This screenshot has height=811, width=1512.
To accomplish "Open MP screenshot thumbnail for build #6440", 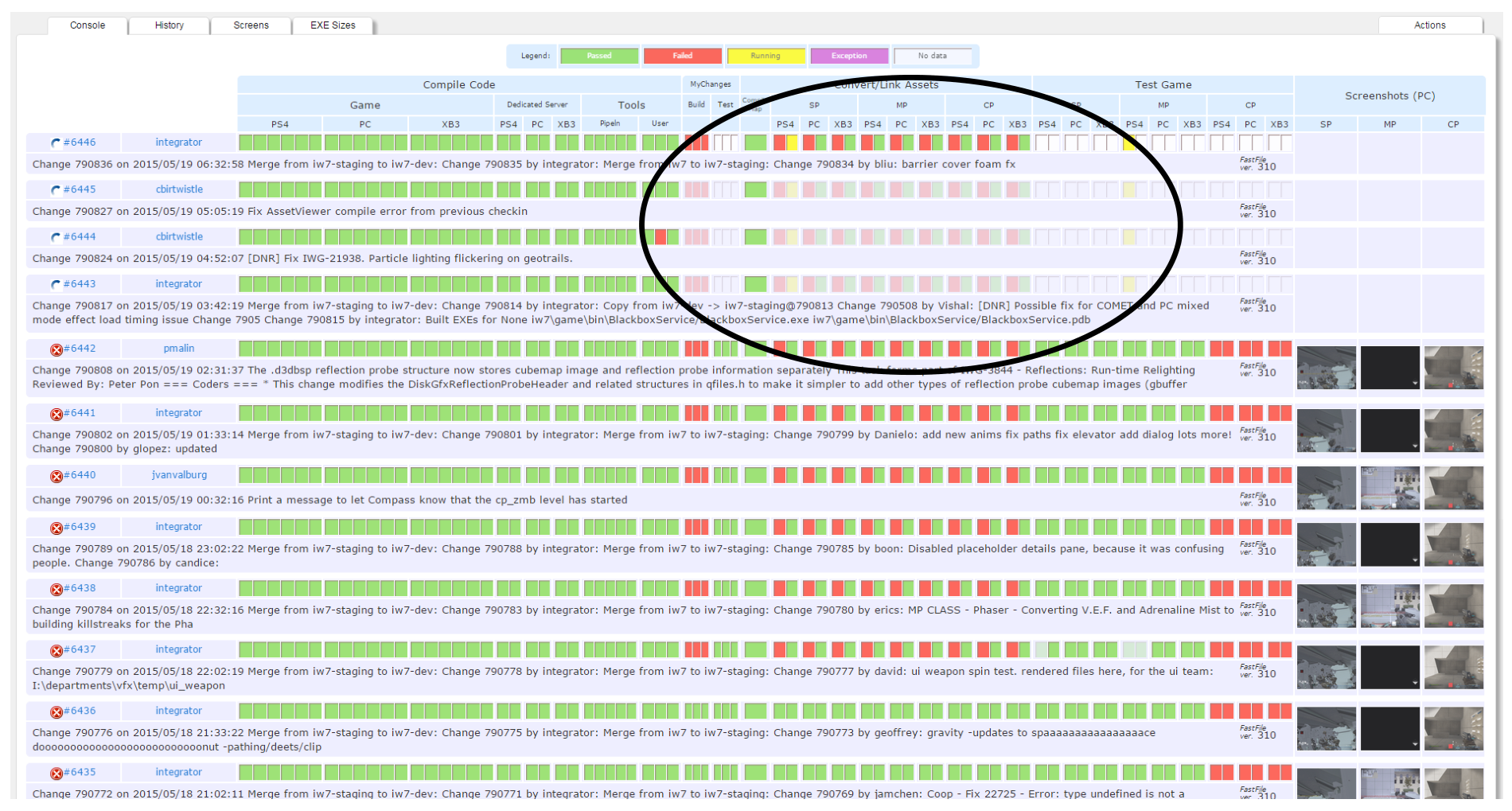I will [1390, 488].
